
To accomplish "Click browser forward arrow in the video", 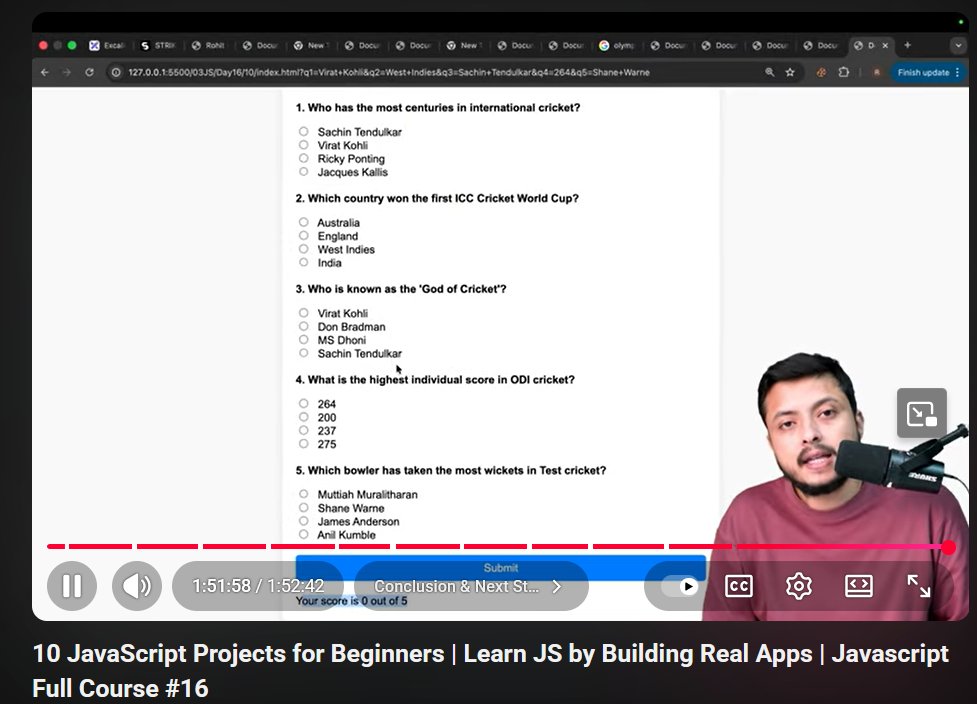I will [x=66, y=72].
